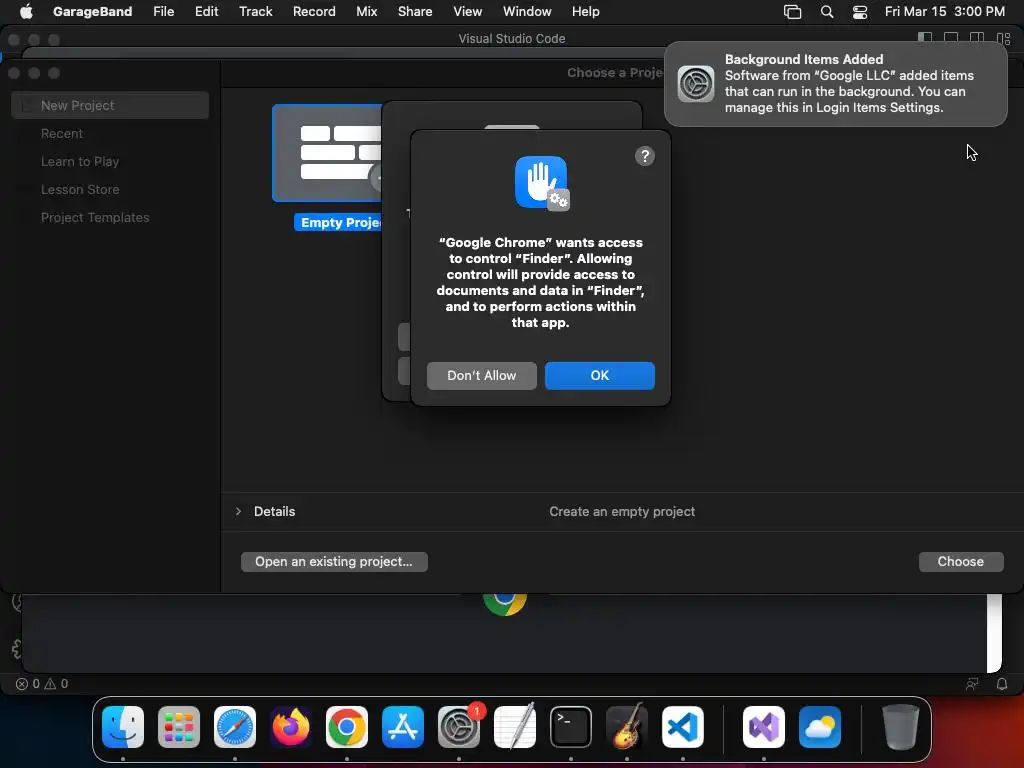Click the date and time in menu bar
The height and width of the screenshot is (768, 1024).
[x=944, y=11]
